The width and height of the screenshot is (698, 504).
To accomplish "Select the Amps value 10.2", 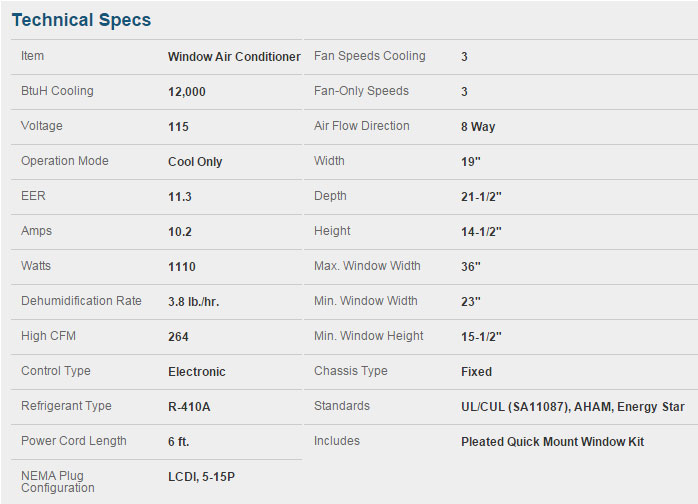I will pyautogui.click(x=179, y=232).
